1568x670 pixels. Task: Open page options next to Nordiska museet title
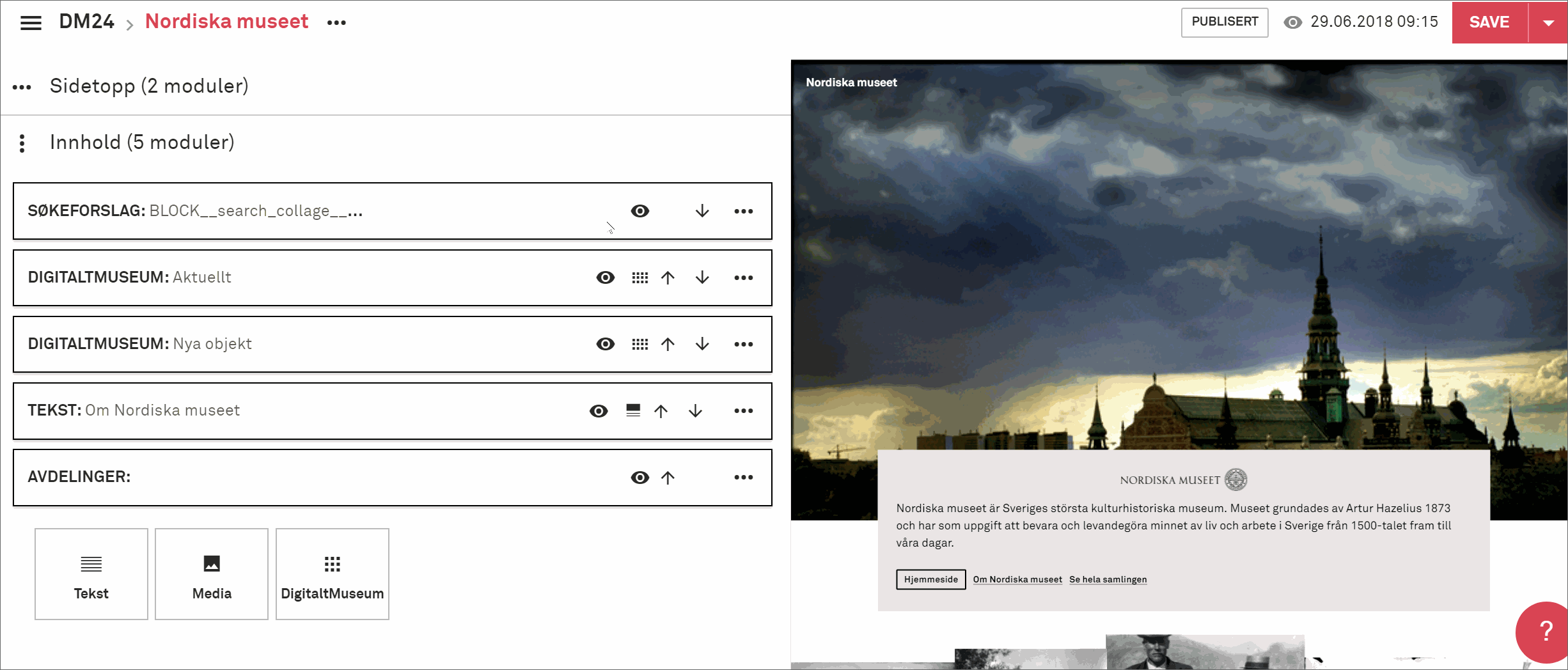(x=336, y=23)
